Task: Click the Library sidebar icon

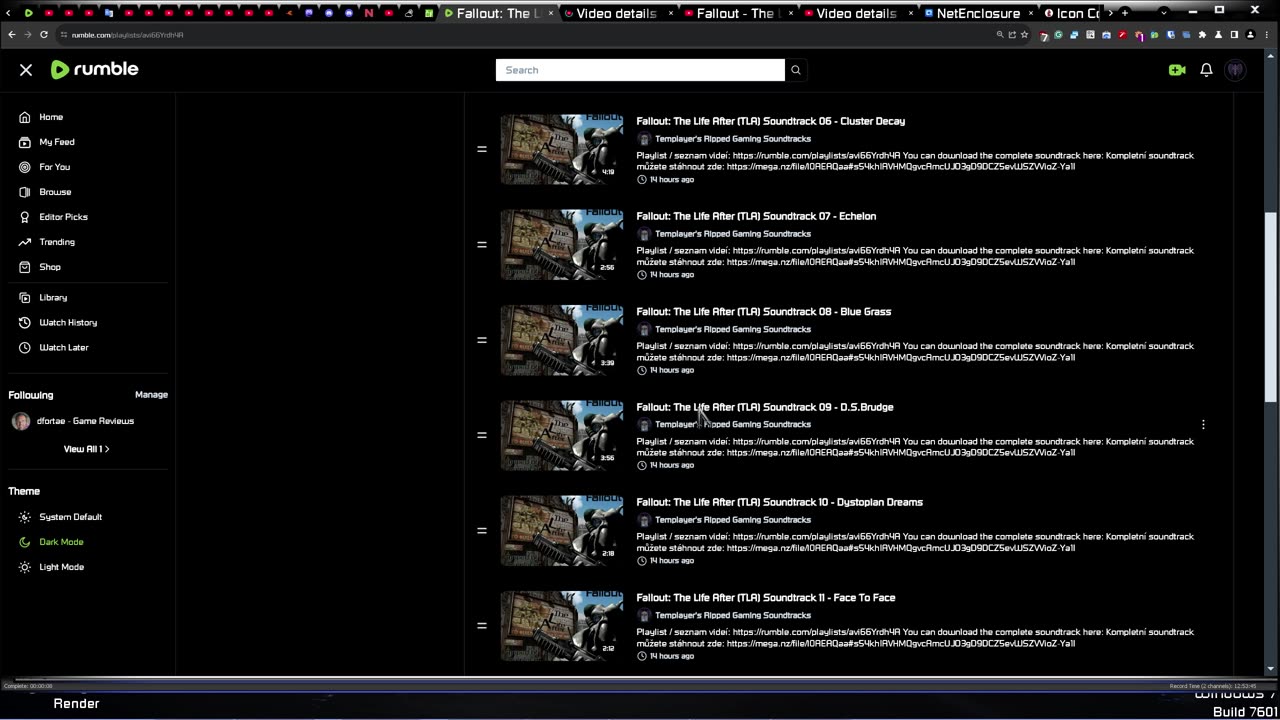Action: pyautogui.click(x=25, y=298)
